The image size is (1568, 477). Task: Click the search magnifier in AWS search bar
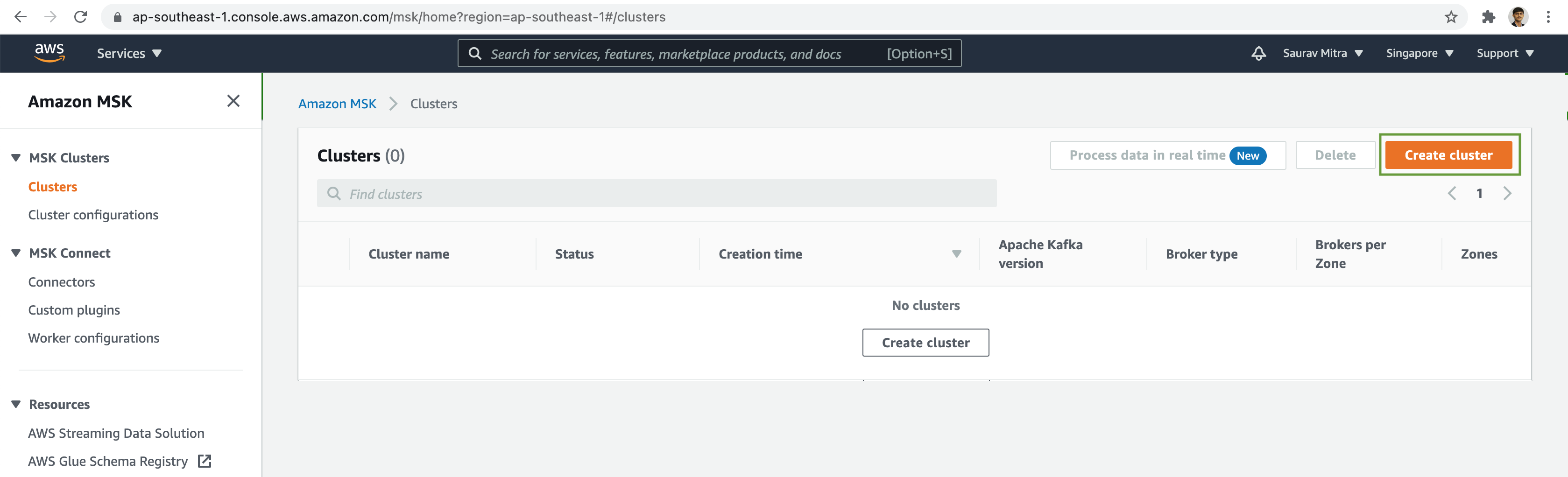[475, 54]
